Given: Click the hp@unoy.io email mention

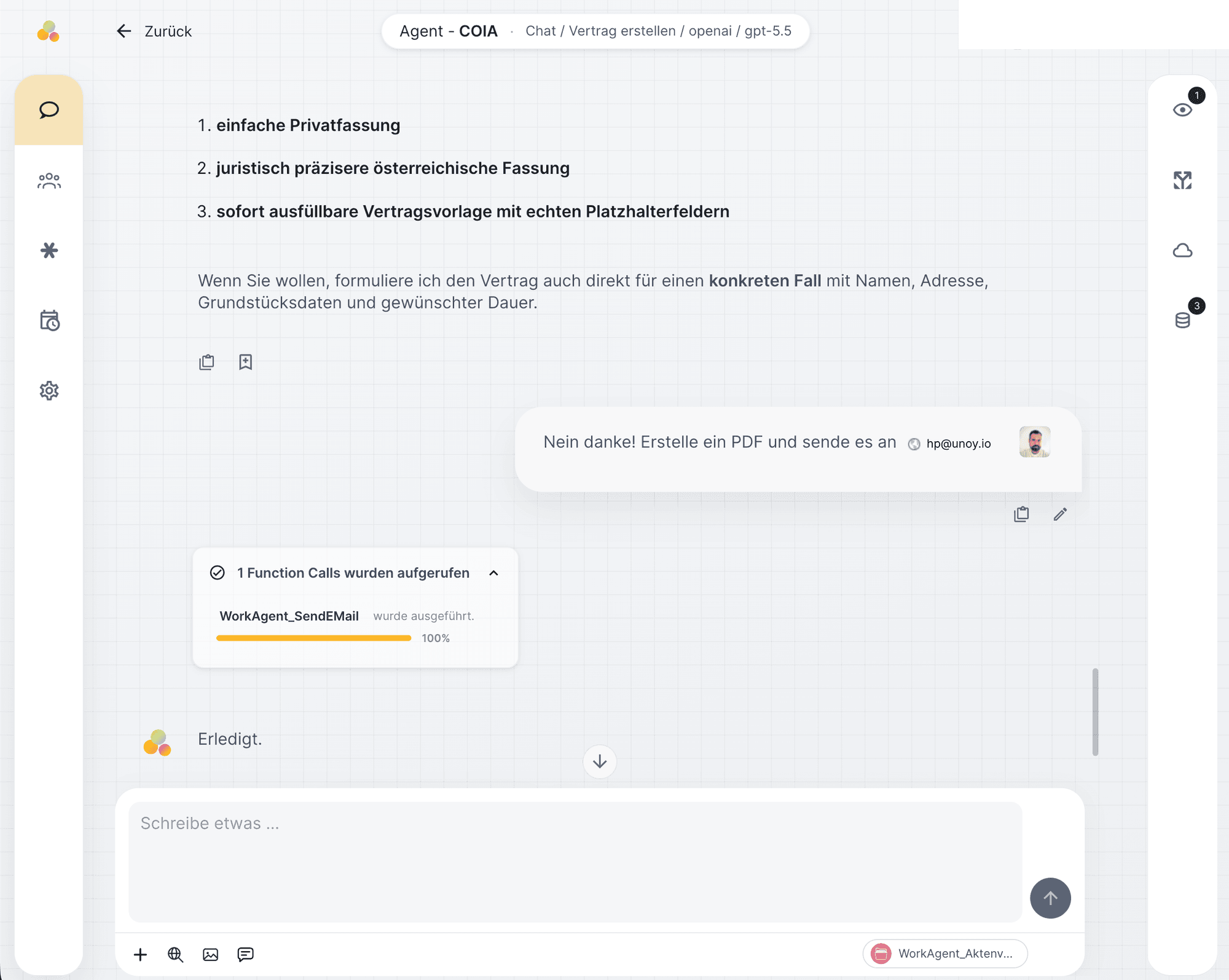Looking at the screenshot, I should pyautogui.click(x=949, y=444).
